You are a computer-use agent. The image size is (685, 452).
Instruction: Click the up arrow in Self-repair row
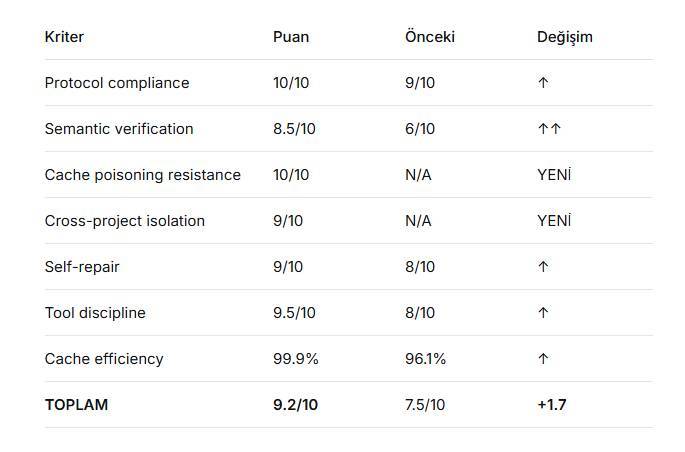point(543,266)
